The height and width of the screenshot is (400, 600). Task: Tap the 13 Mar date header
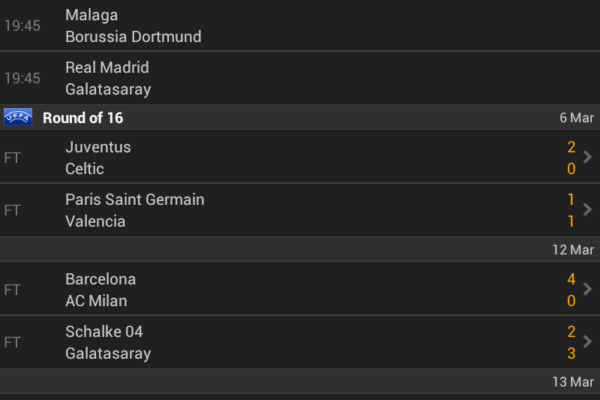573,382
